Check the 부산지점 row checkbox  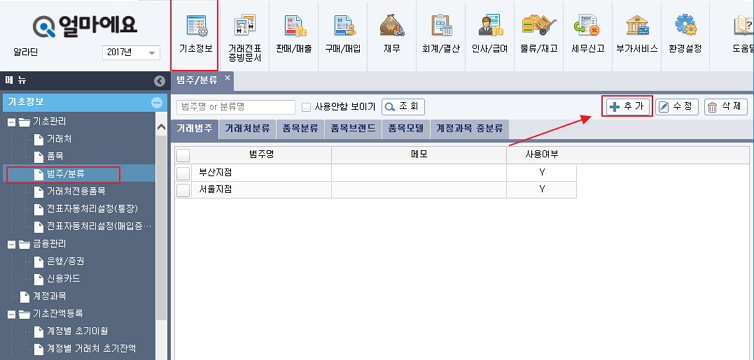coord(183,173)
